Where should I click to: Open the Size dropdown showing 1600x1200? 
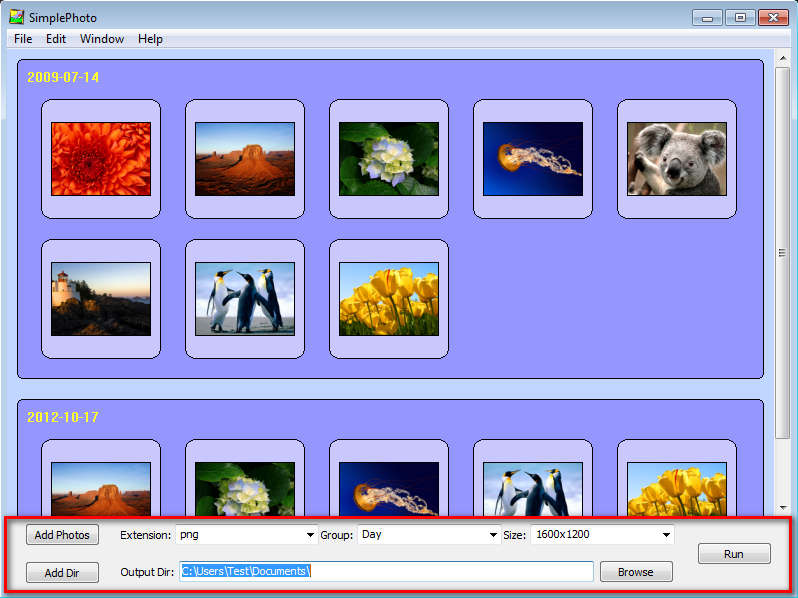click(x=602, y=535)
